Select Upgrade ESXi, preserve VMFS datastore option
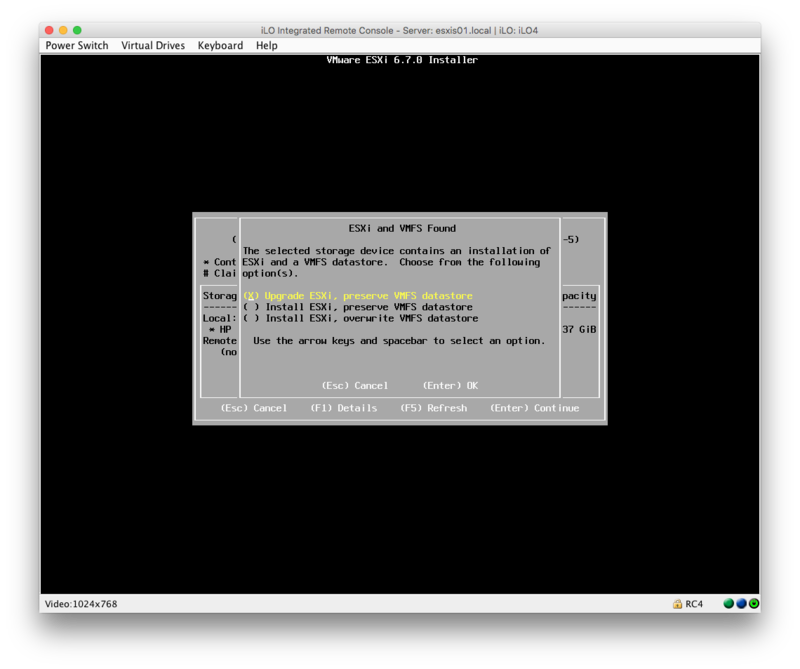 (358, 295)
